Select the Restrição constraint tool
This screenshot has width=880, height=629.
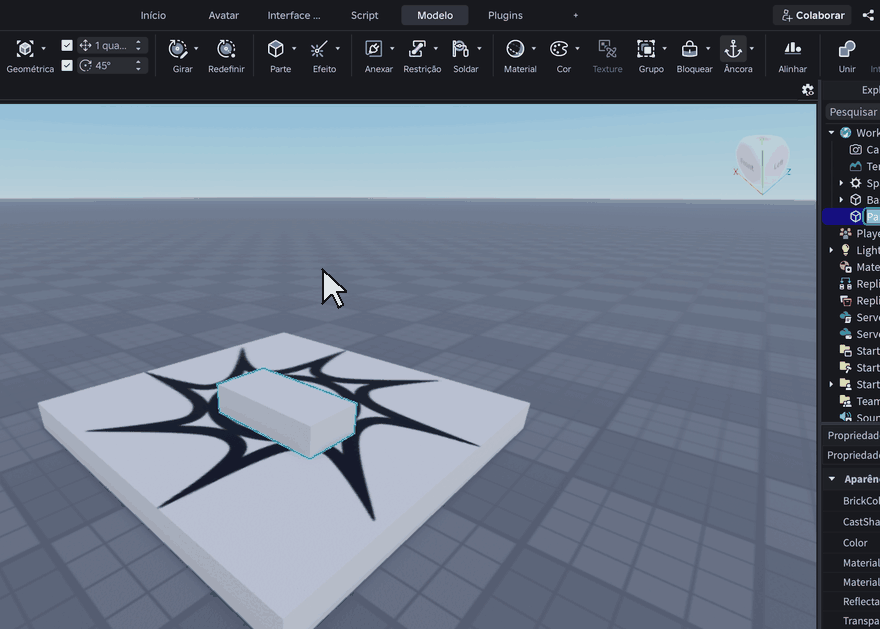tap(417, 49)
